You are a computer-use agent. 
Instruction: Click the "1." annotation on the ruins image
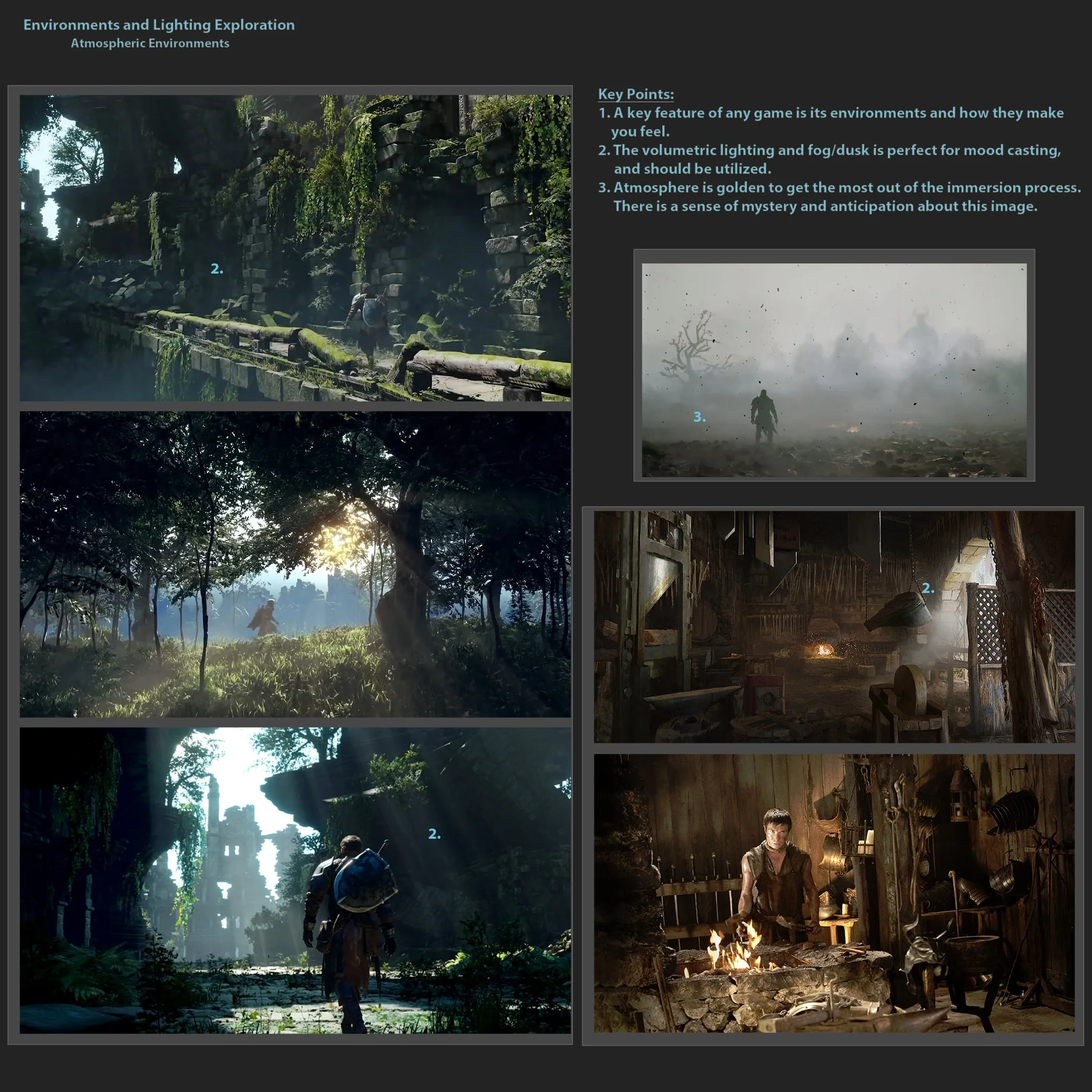[x=21, y=164]
